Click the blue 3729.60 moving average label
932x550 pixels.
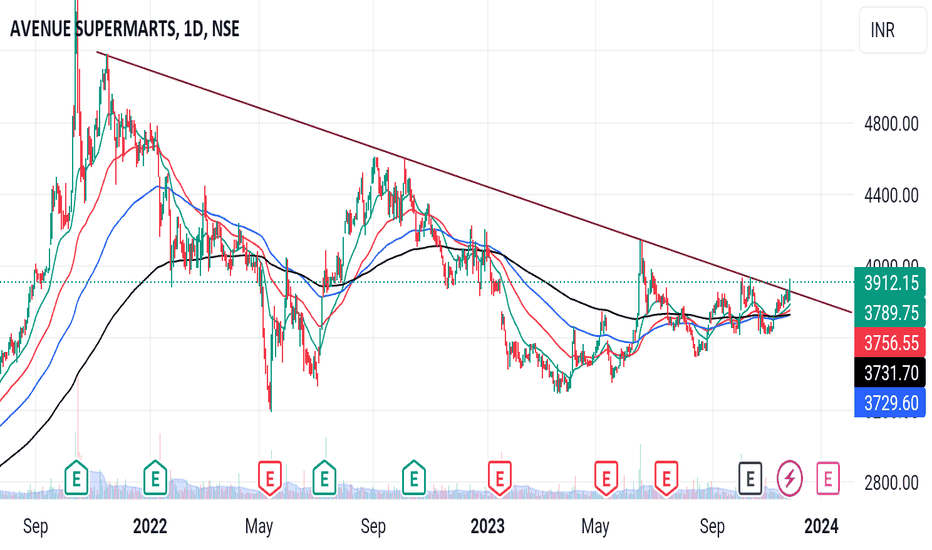tap(890, 403)
